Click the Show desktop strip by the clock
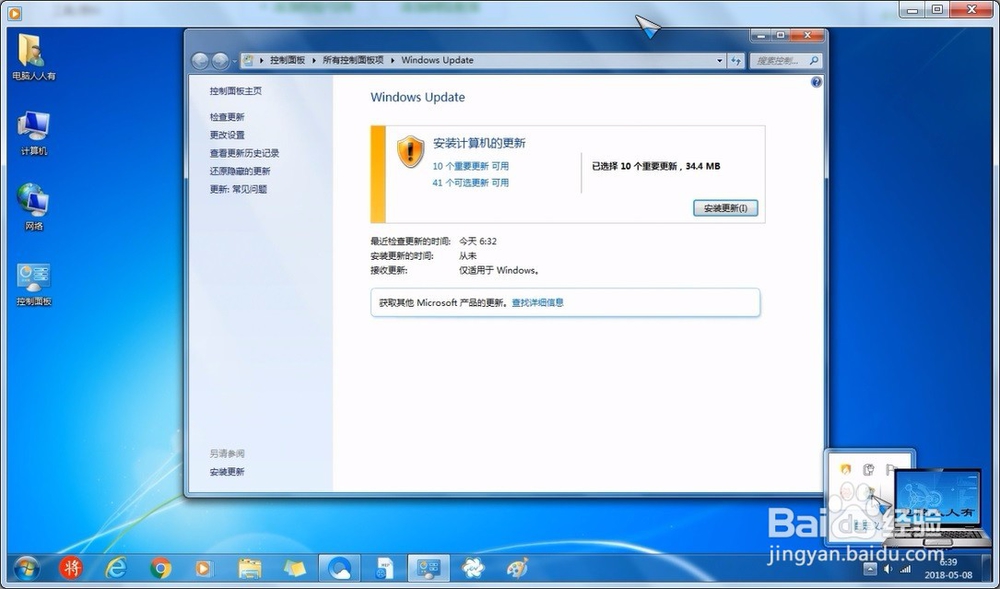This screenshot has height=589, width=1000. (x=986, y=569)
